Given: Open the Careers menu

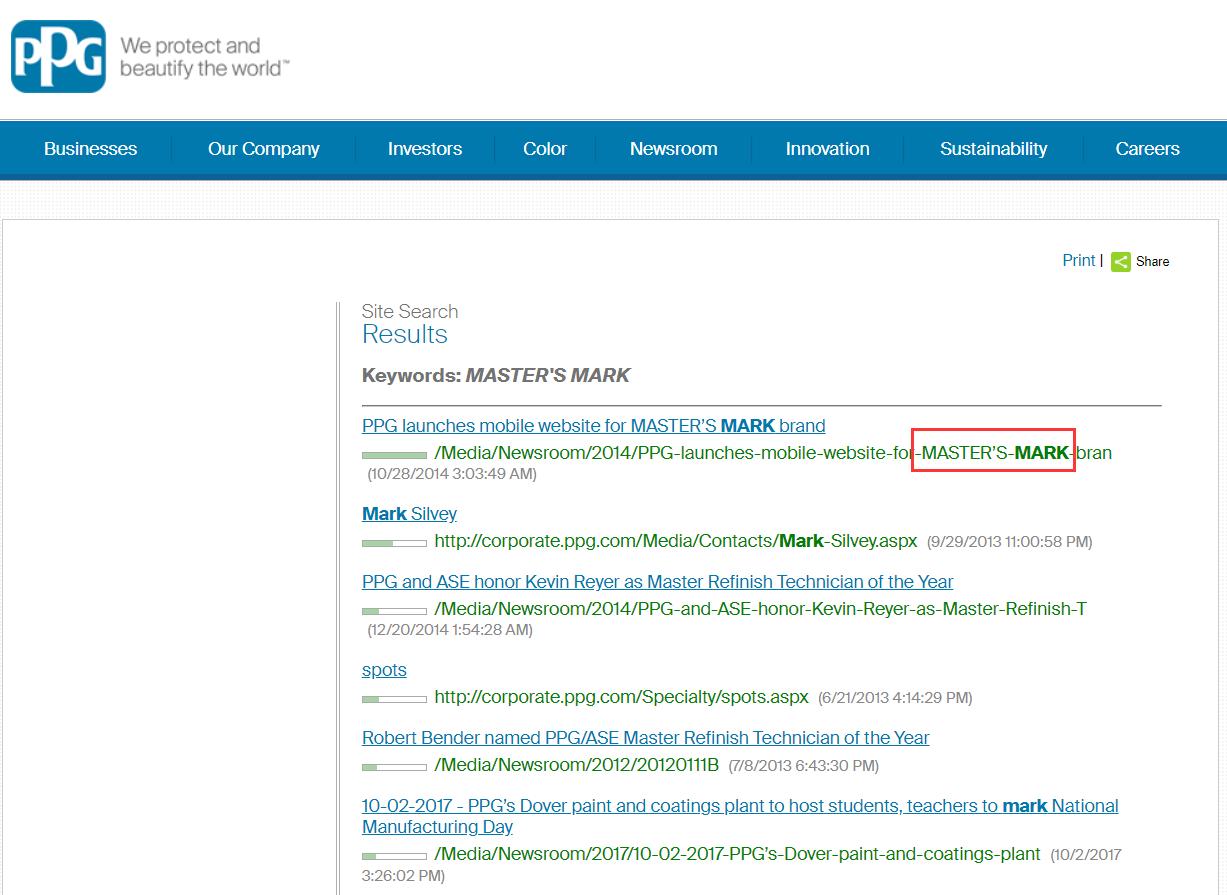Looking at the screenshot, I should coord(1148,149).
